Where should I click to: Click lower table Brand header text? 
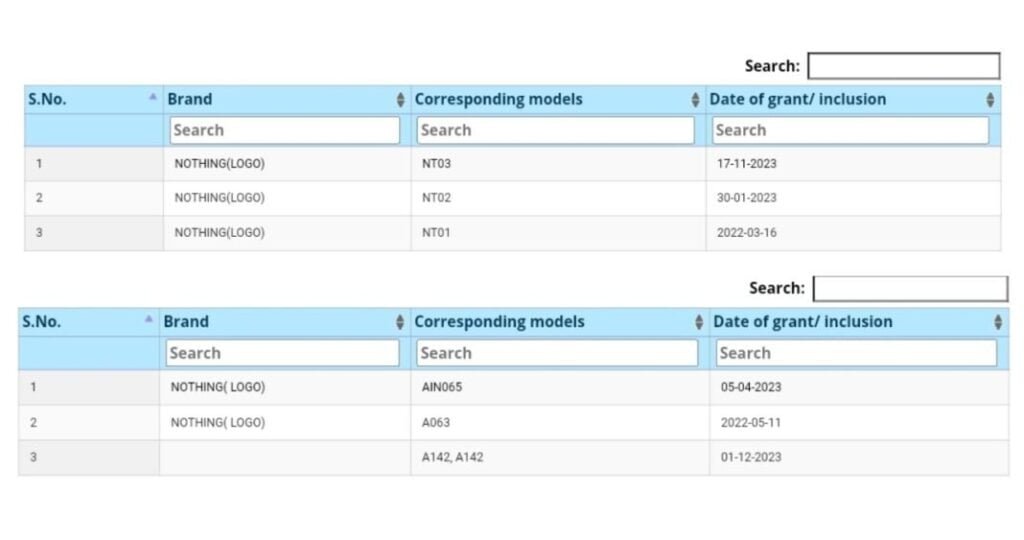pos(186,322)
